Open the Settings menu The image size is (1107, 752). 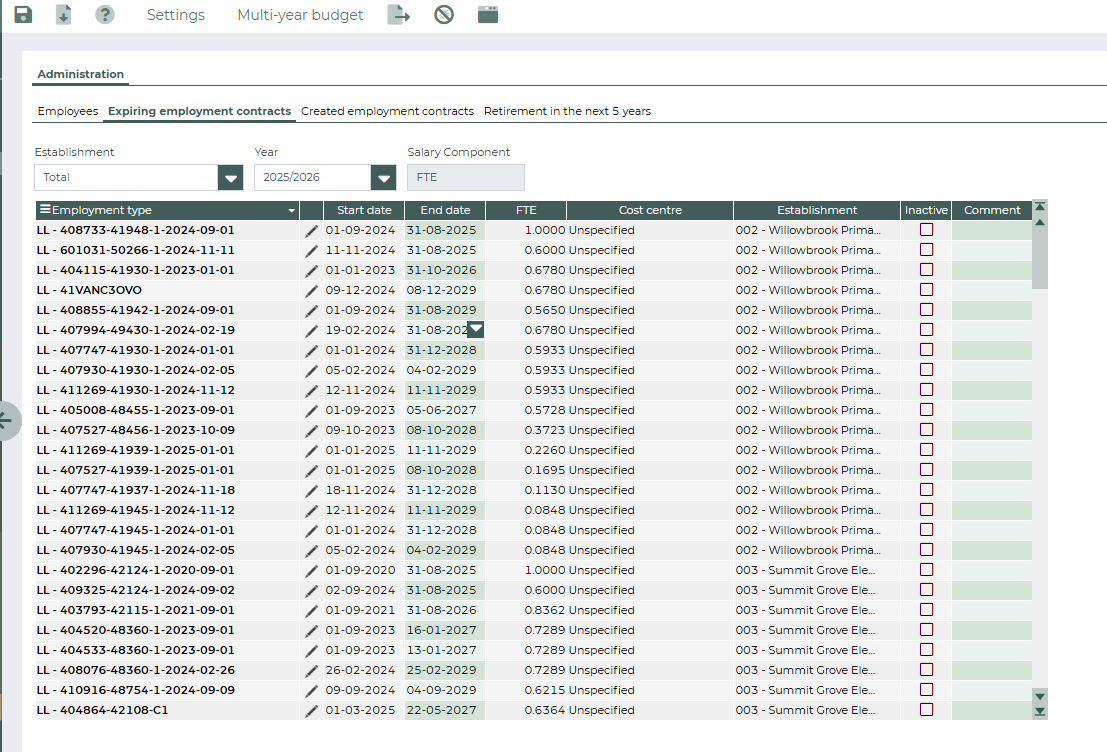[x=176, y=15]
